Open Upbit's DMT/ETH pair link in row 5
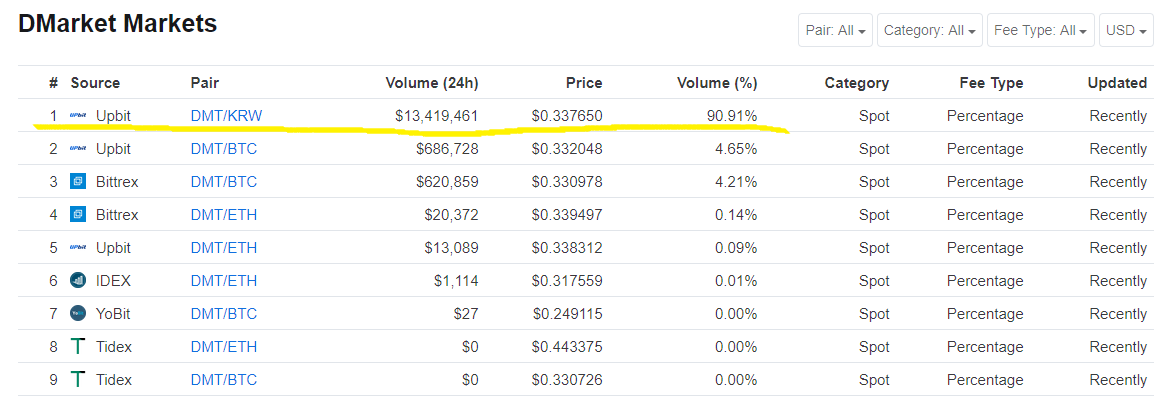This screenshot has height=419, width=1171. (223, 247)
